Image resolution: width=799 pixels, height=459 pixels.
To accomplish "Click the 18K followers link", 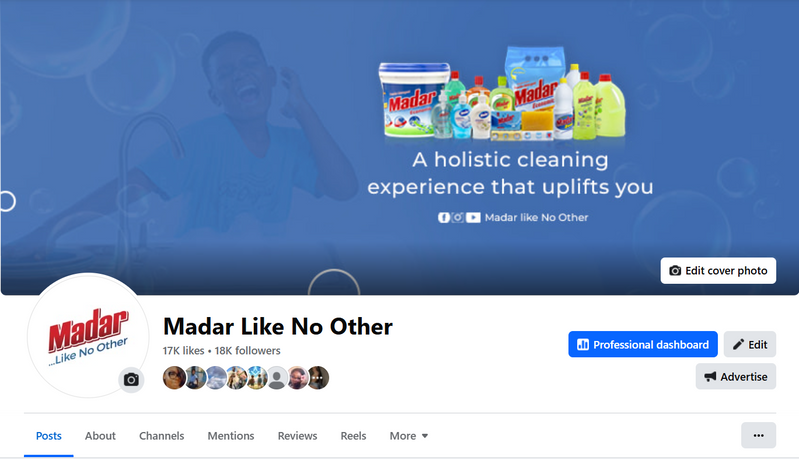I will [x=247, y=350].
